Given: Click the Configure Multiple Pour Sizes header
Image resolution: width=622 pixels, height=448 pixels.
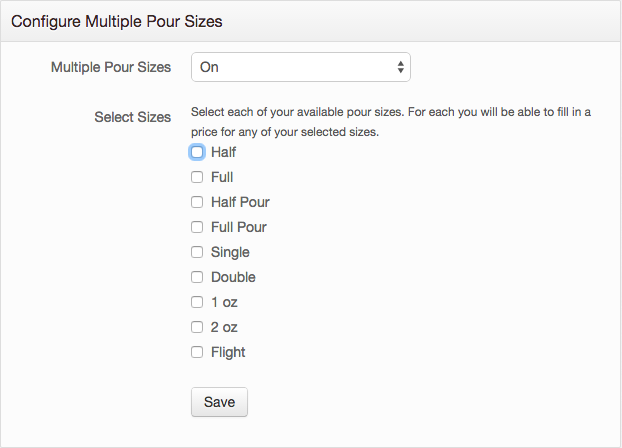Looking at the screenshot, I should pyautogui.click(x=117, y=21).
